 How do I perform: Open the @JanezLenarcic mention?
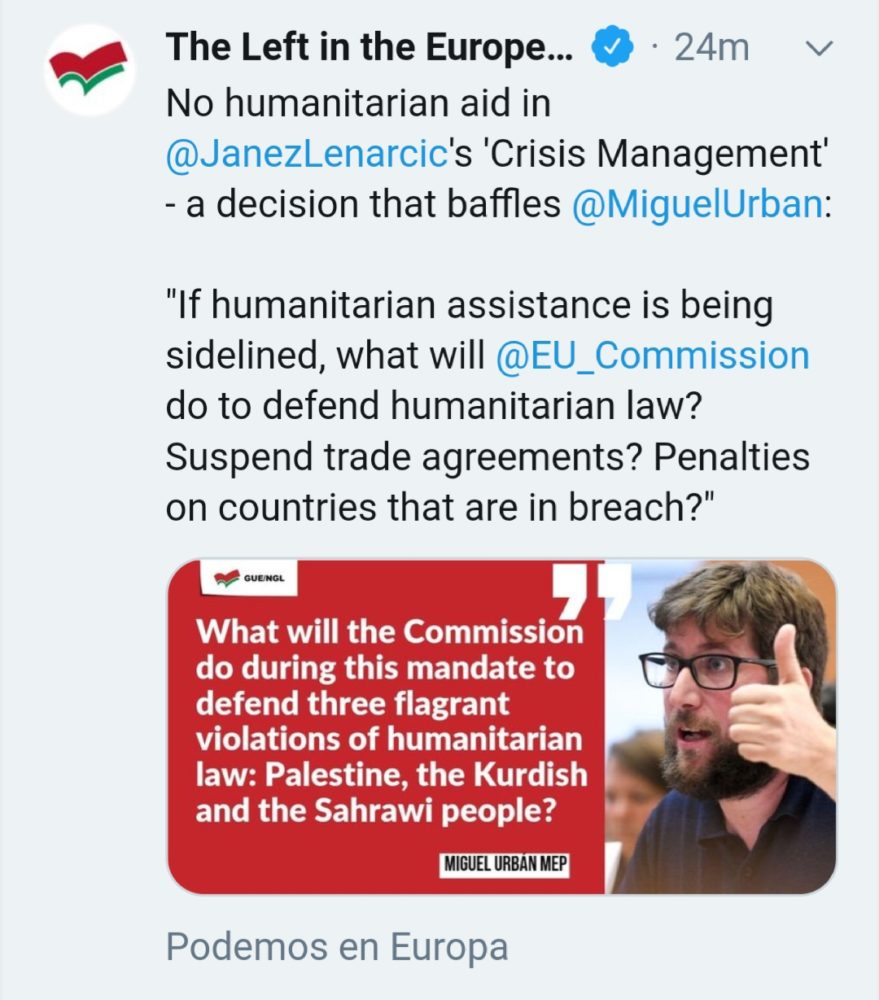(x=306, y=154)
